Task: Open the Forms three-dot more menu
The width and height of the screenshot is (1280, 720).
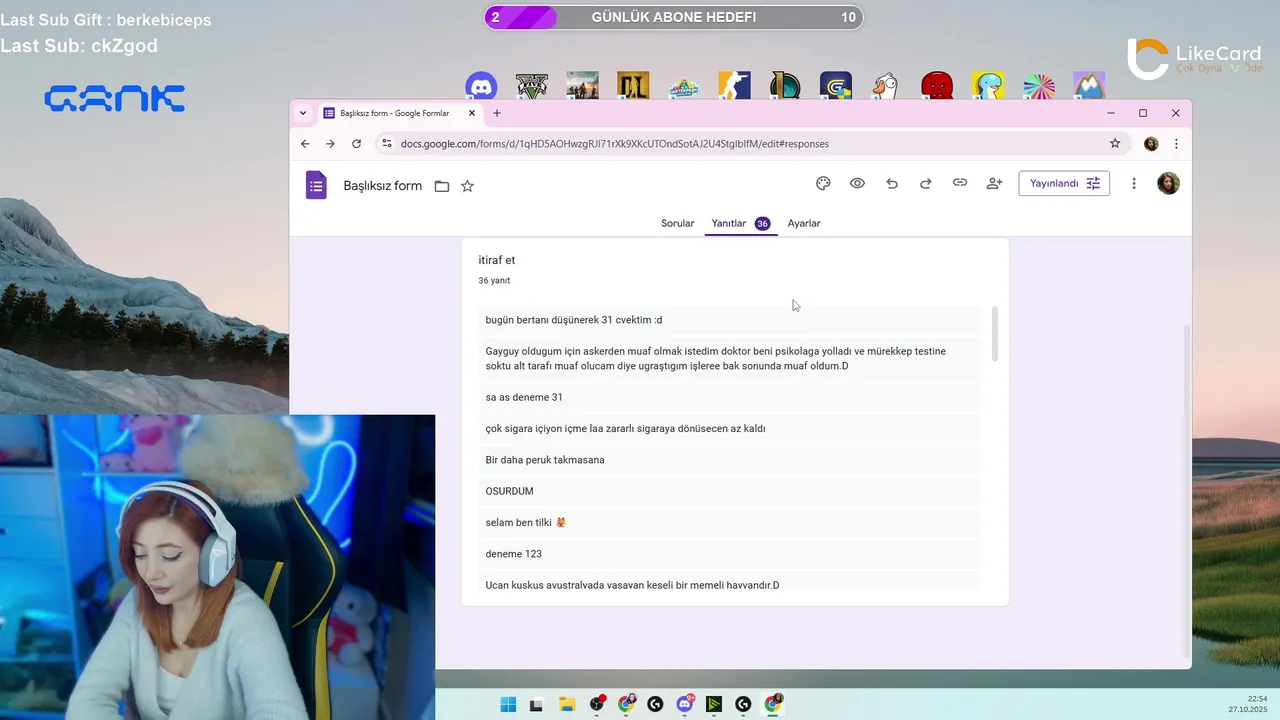Action: click(1134, 184)
